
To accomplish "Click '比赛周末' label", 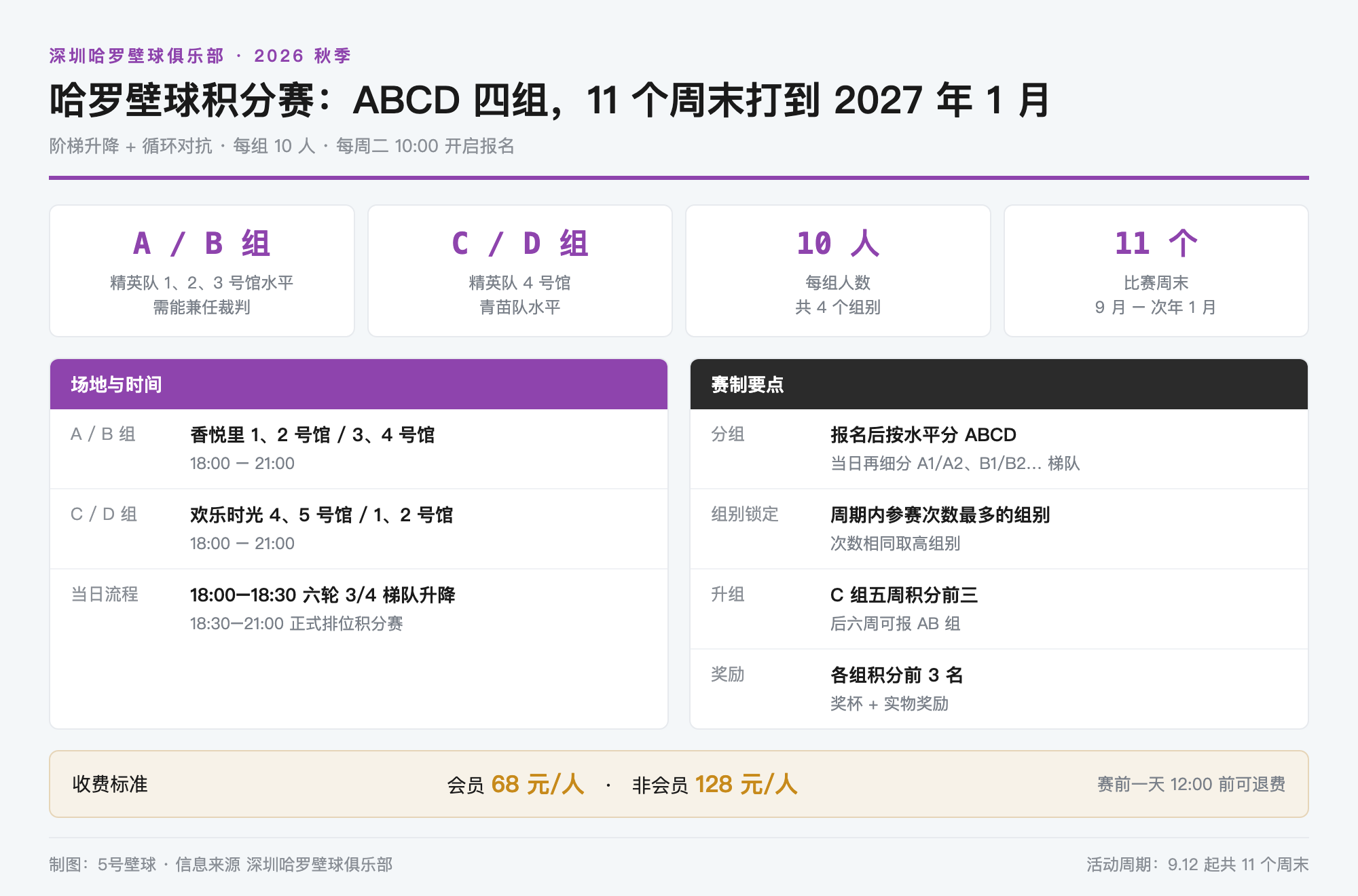I will 1156,282.
